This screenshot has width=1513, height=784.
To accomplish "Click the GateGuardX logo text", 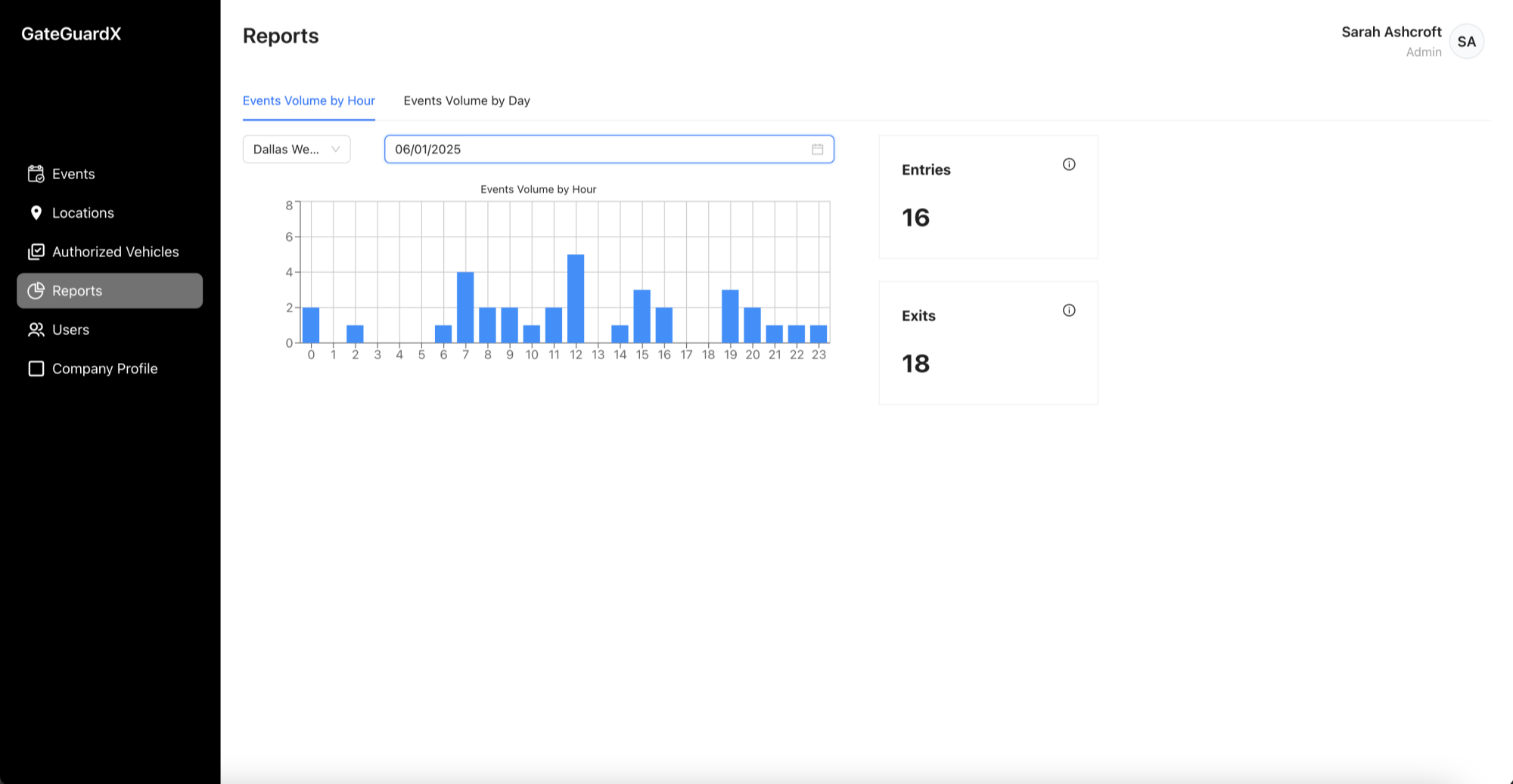I will click(71, 34).
